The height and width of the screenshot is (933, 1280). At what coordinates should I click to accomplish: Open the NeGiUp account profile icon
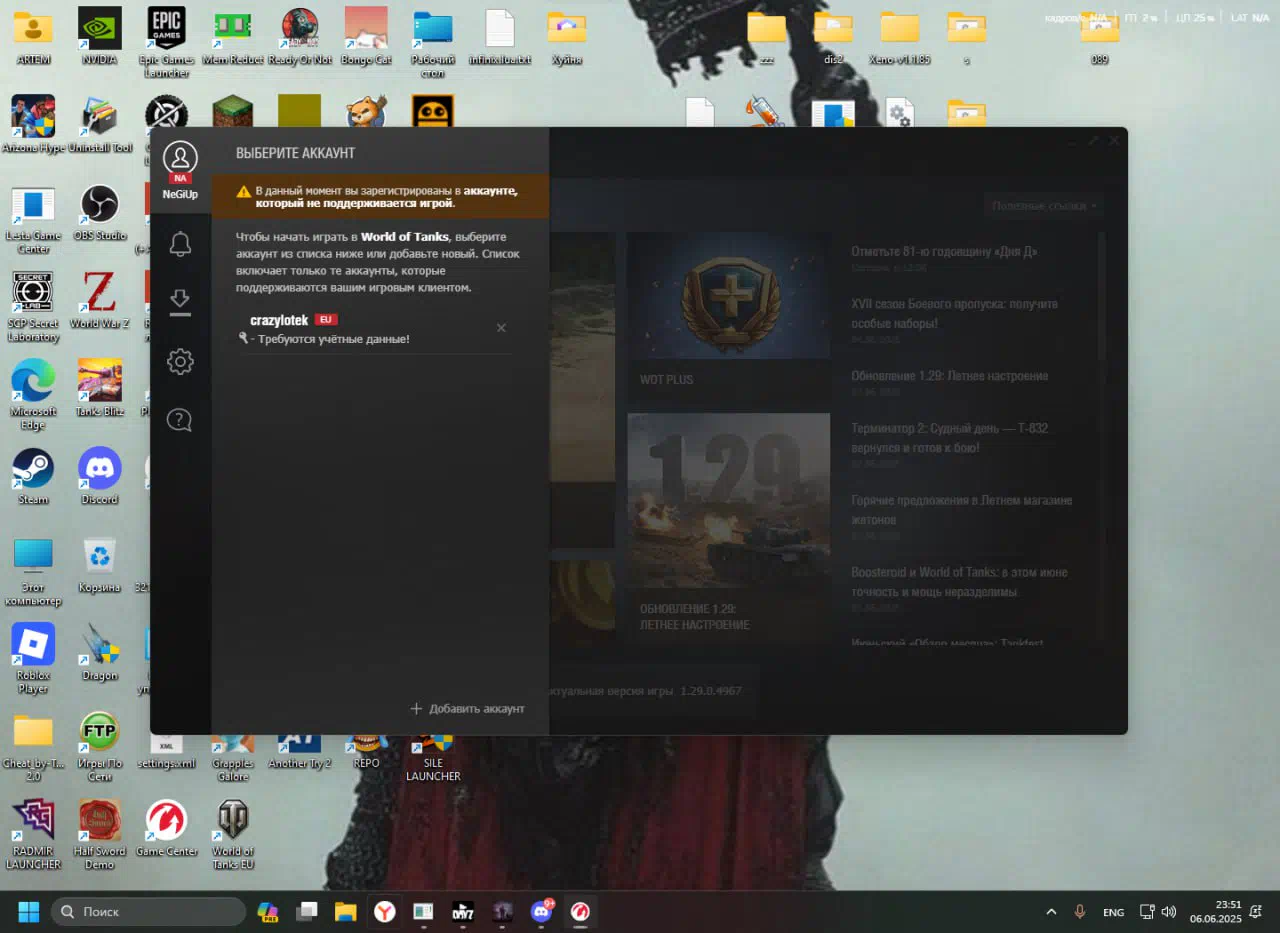[180, 159]
